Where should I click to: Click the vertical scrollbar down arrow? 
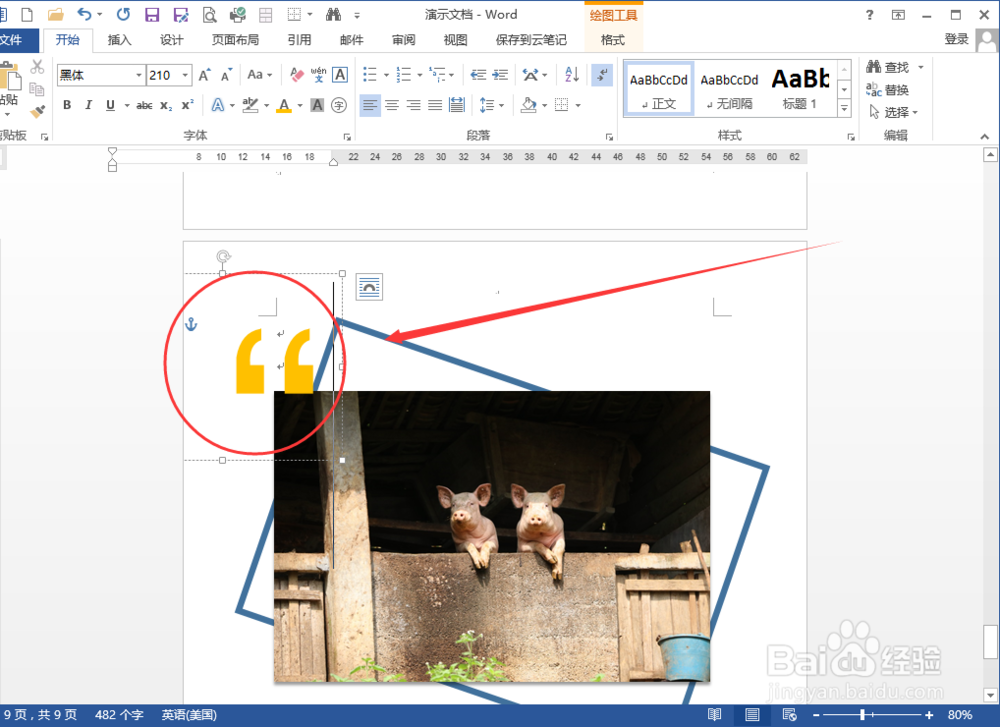[x=990, y=695]
